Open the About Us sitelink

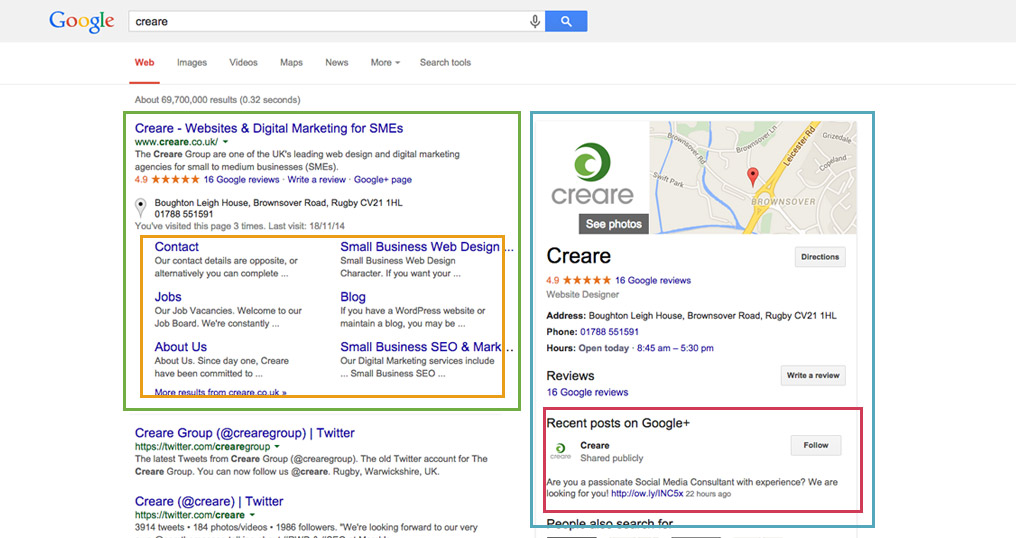pos(181,347)
